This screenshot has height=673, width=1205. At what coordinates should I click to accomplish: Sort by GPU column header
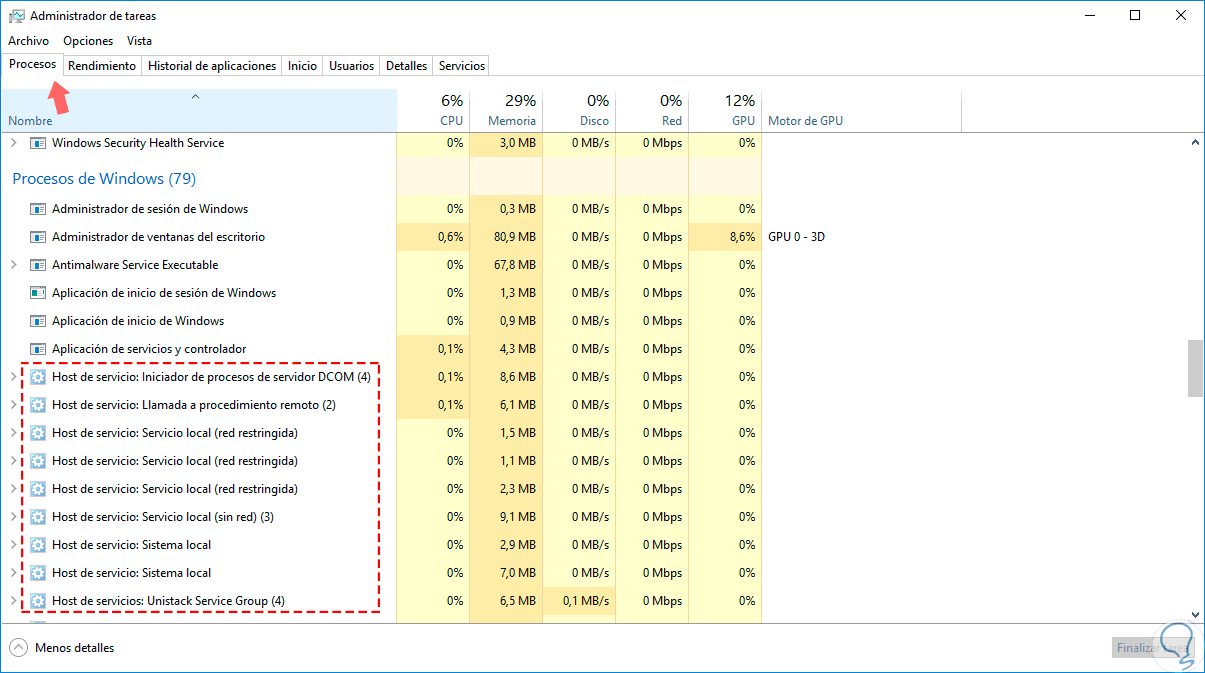coord(725,110)
